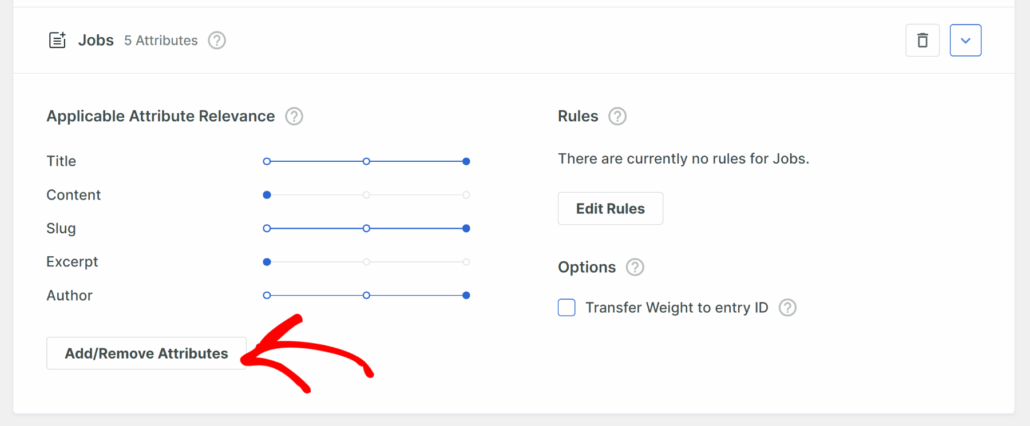Set Excerpt relevance slider to maximum point
The width and height of the screenshot is (1030, 426).
(466, 262)
